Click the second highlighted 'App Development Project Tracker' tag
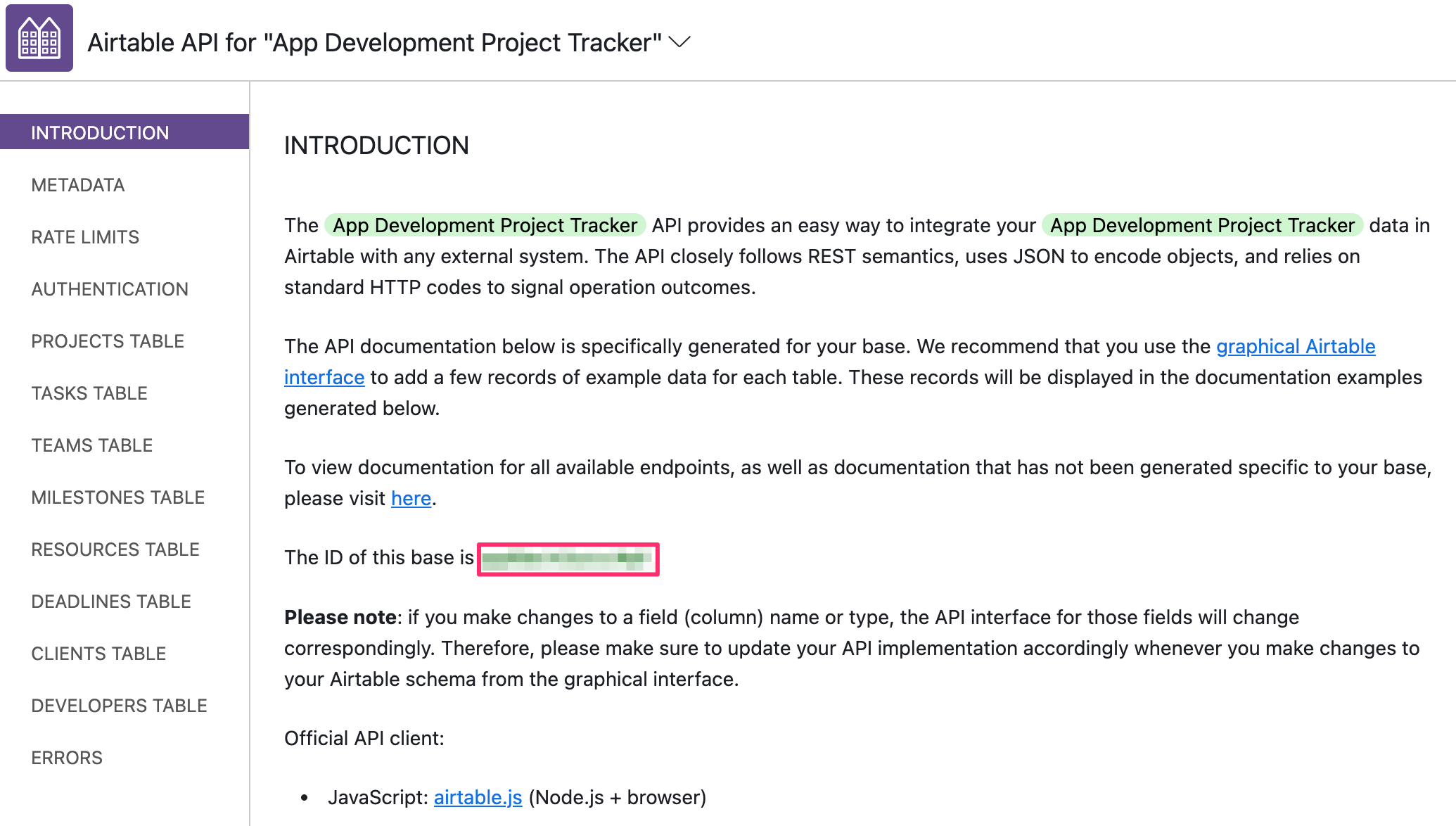The height and width of the screenshot is (826, 1456). pyautogui.click(x=1203, y=225)
